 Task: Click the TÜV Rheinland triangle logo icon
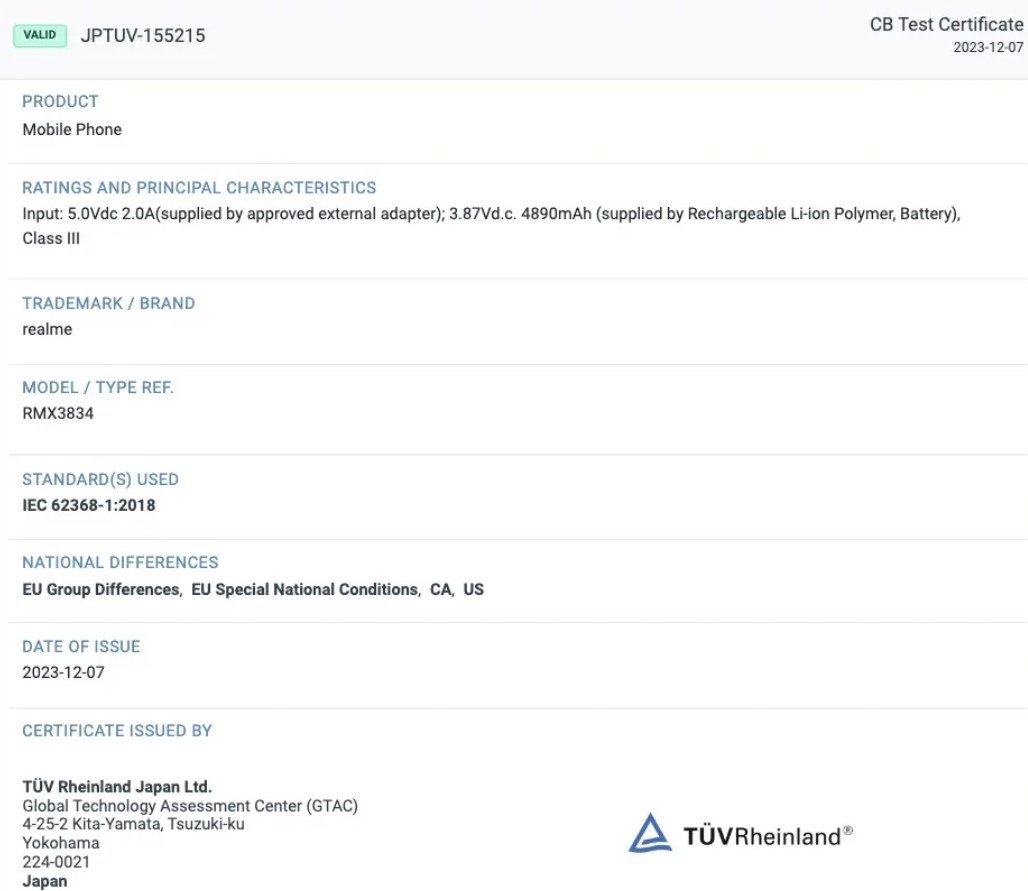(650, 834)
